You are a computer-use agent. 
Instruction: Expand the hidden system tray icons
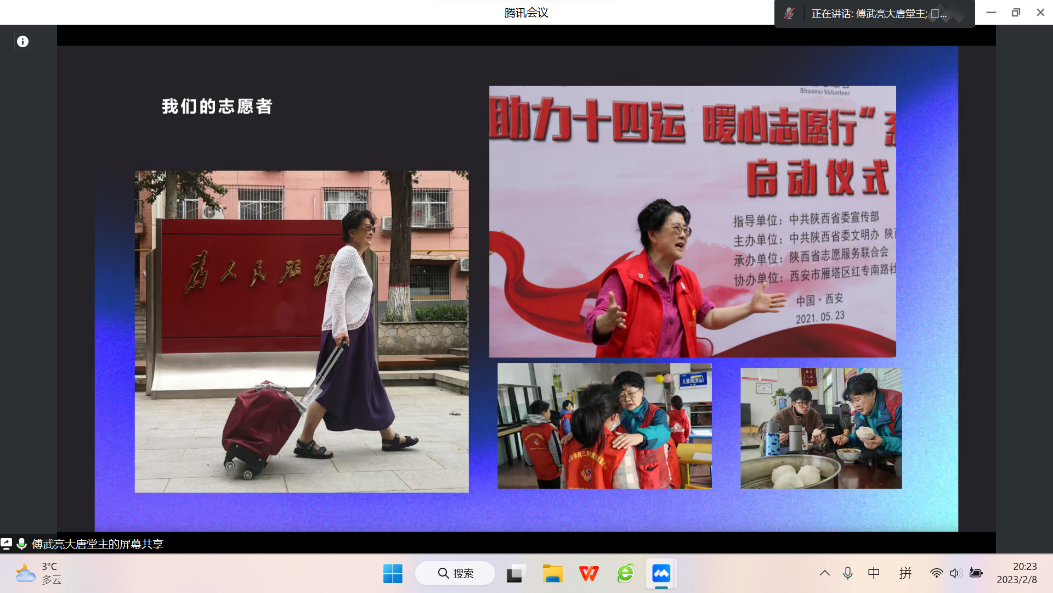click(x=824, y=573)
